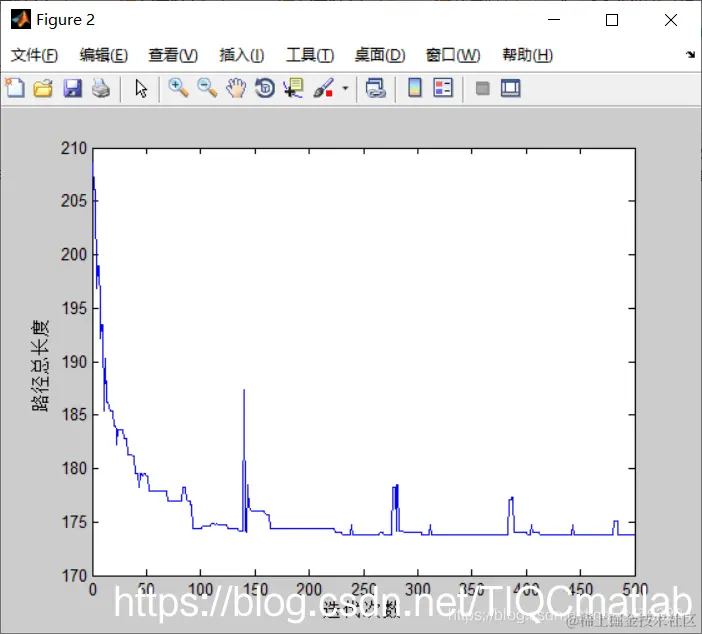Image resolution: width=702 pixels, height=634 pixels.
Task: Click the y-axis tick label 190
Action: tap(74, 362)
